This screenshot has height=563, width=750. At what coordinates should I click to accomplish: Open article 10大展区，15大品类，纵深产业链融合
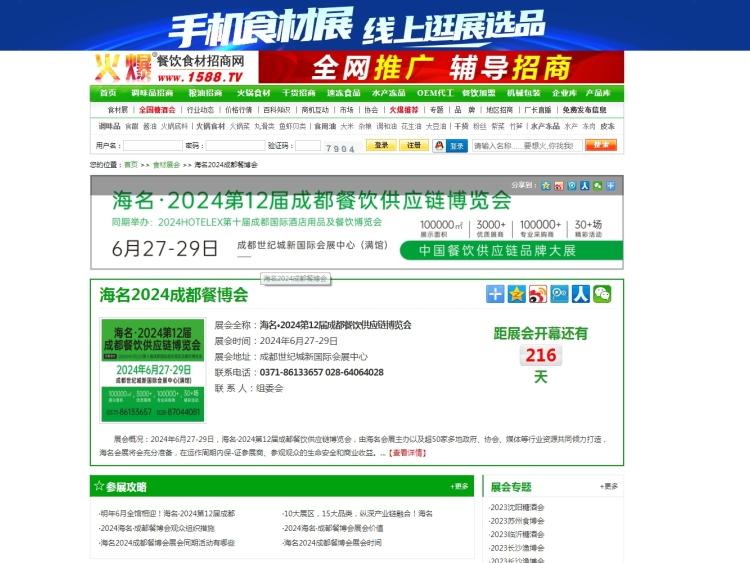[x=357, y=513]
